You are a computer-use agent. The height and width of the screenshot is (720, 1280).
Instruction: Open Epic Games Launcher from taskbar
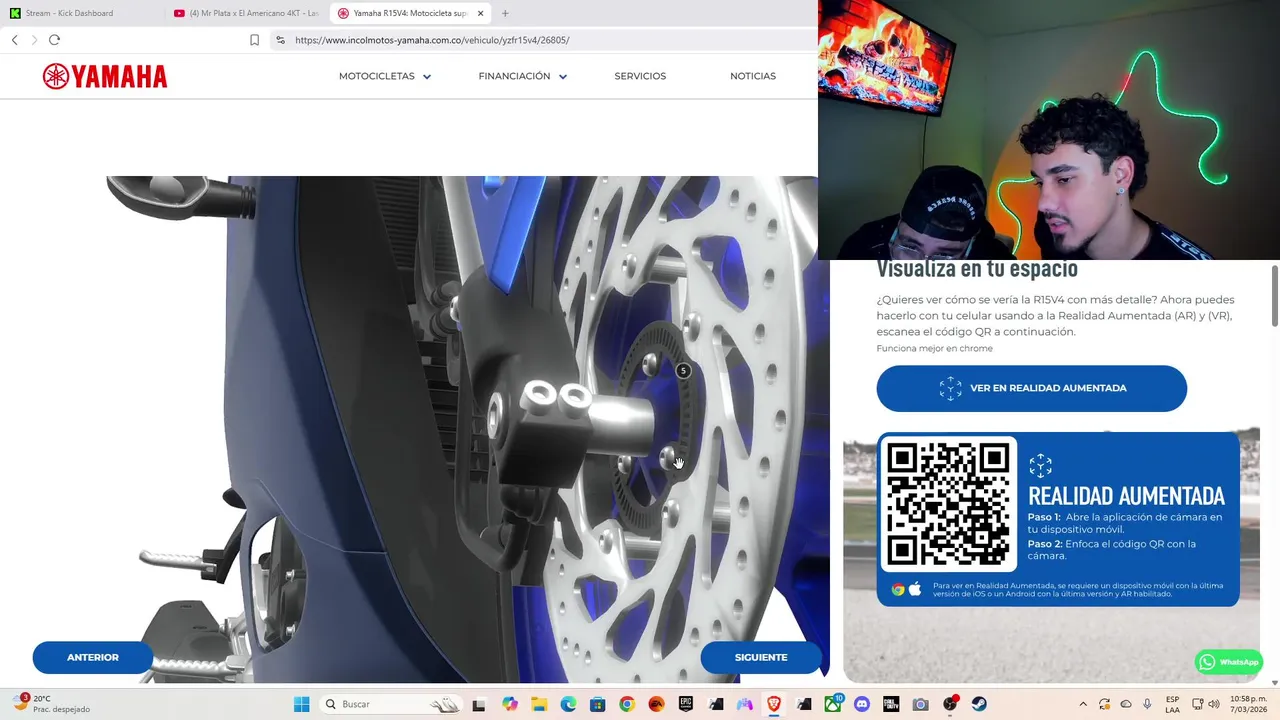click(x=686, y=704)
